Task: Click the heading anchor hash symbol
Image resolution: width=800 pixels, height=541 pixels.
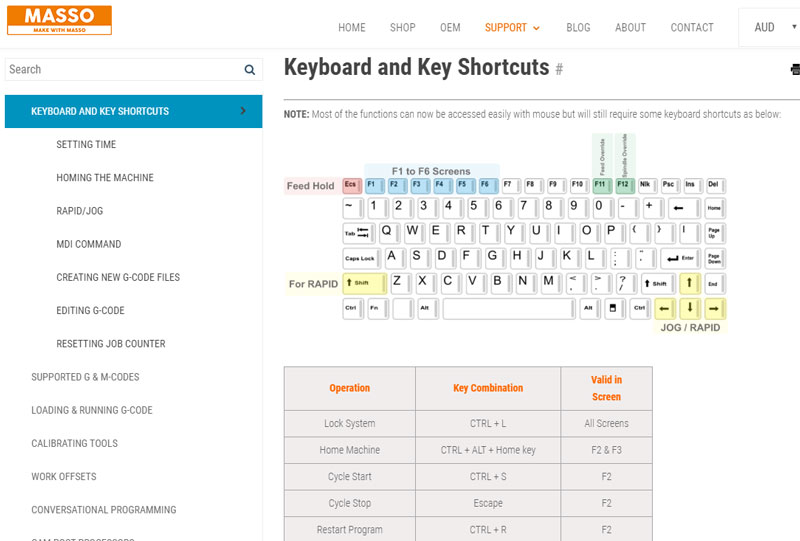Action: click(559, 69)
